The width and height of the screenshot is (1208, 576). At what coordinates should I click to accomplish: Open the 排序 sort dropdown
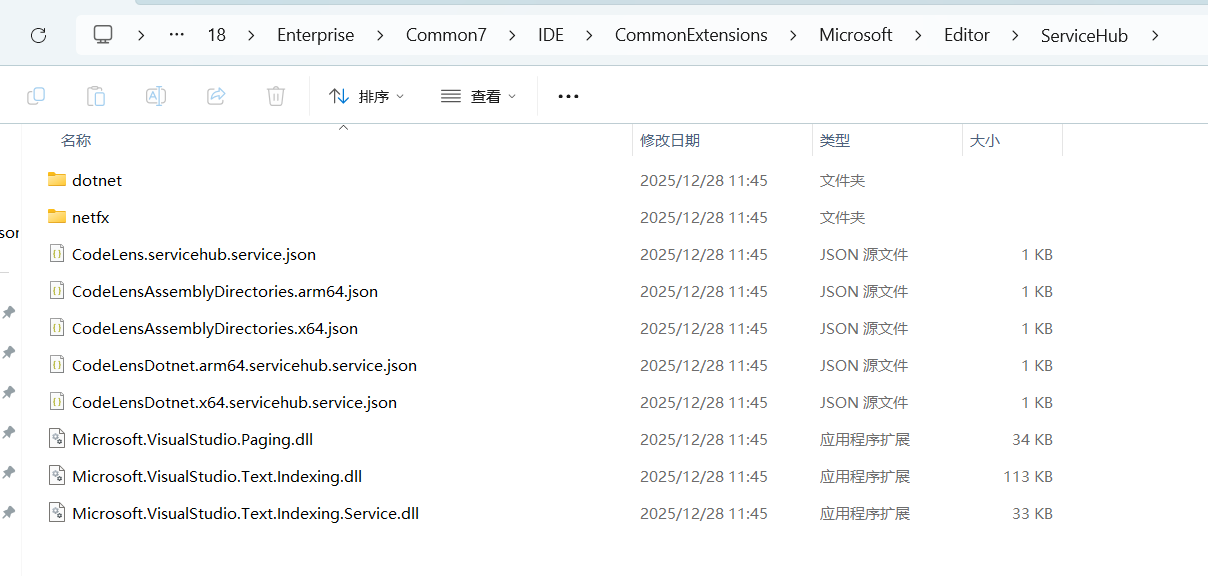pos(366,96)
